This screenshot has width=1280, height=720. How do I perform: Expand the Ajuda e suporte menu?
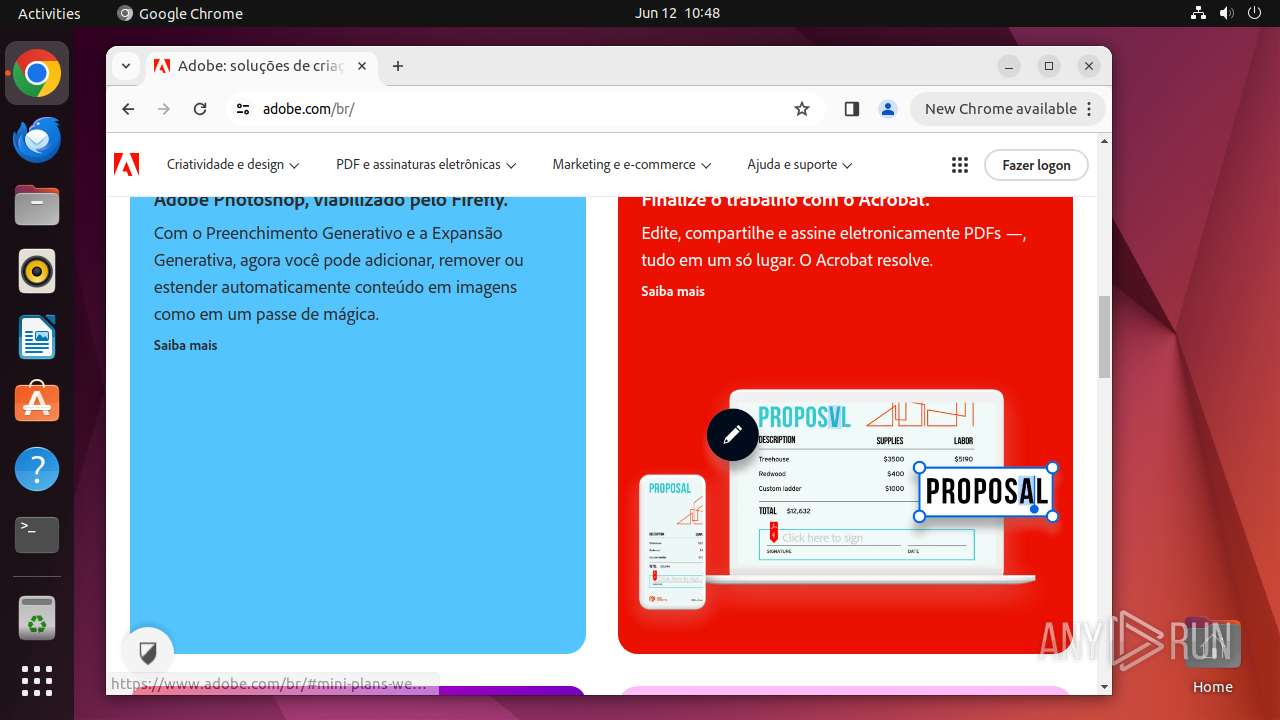(x=800, y=165)
